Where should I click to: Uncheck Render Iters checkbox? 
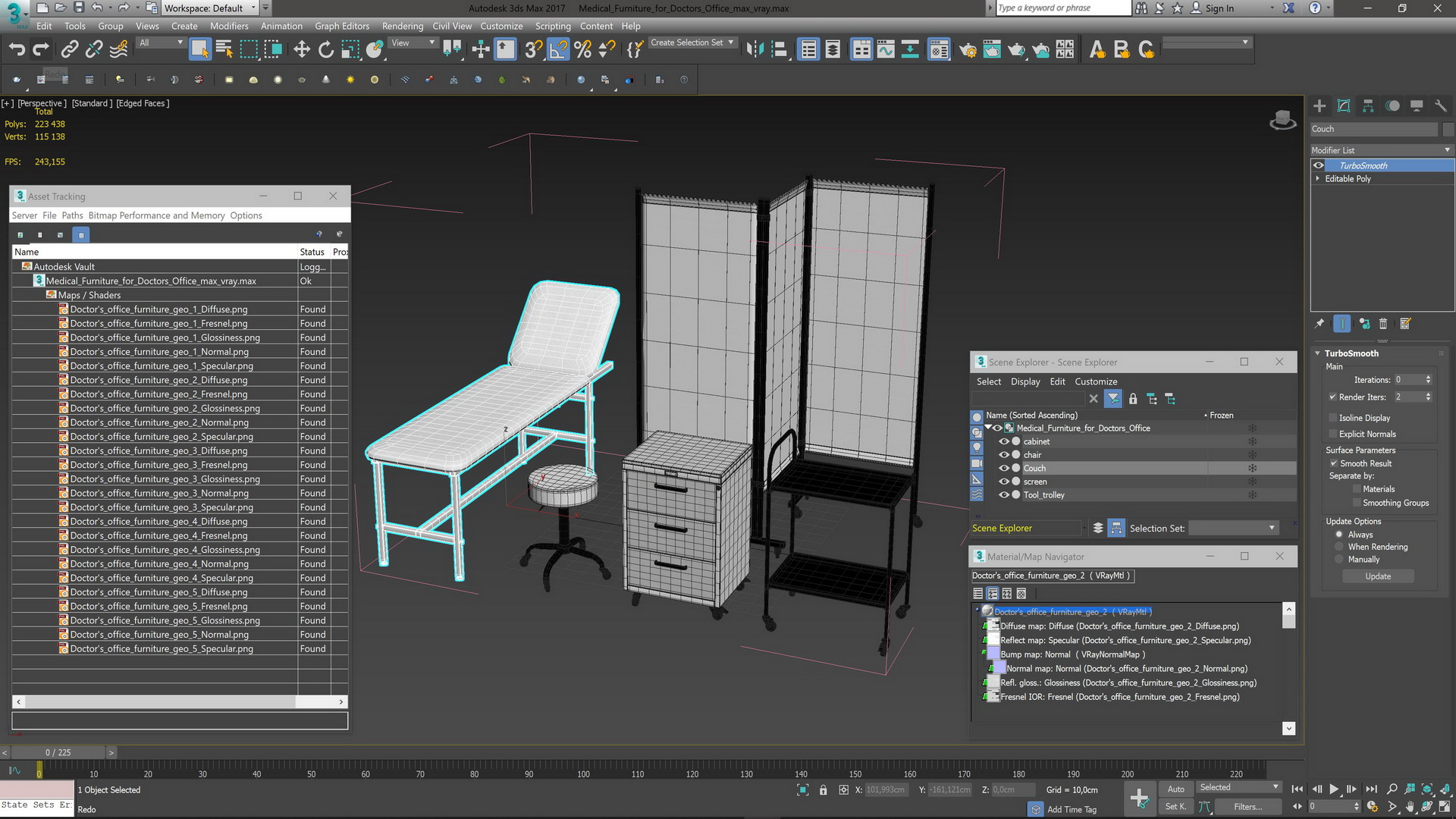click(1332, 397)
